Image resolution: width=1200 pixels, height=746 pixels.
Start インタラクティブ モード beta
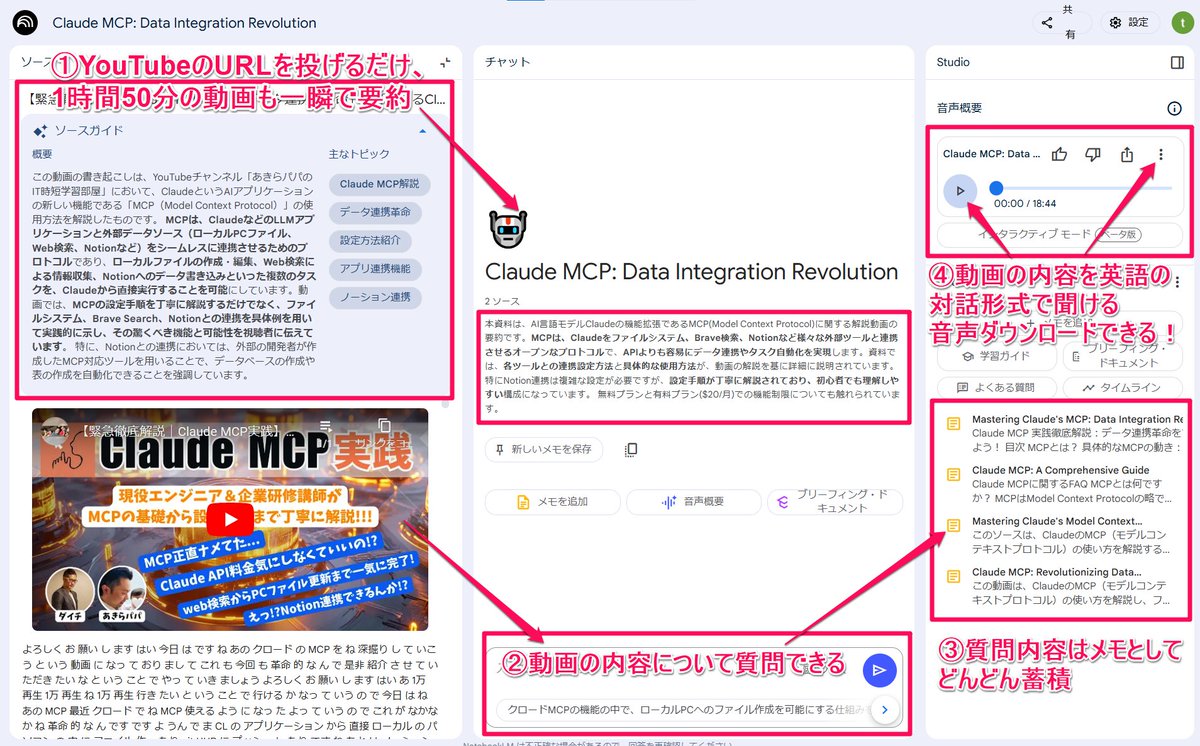tap(1060, 235)
